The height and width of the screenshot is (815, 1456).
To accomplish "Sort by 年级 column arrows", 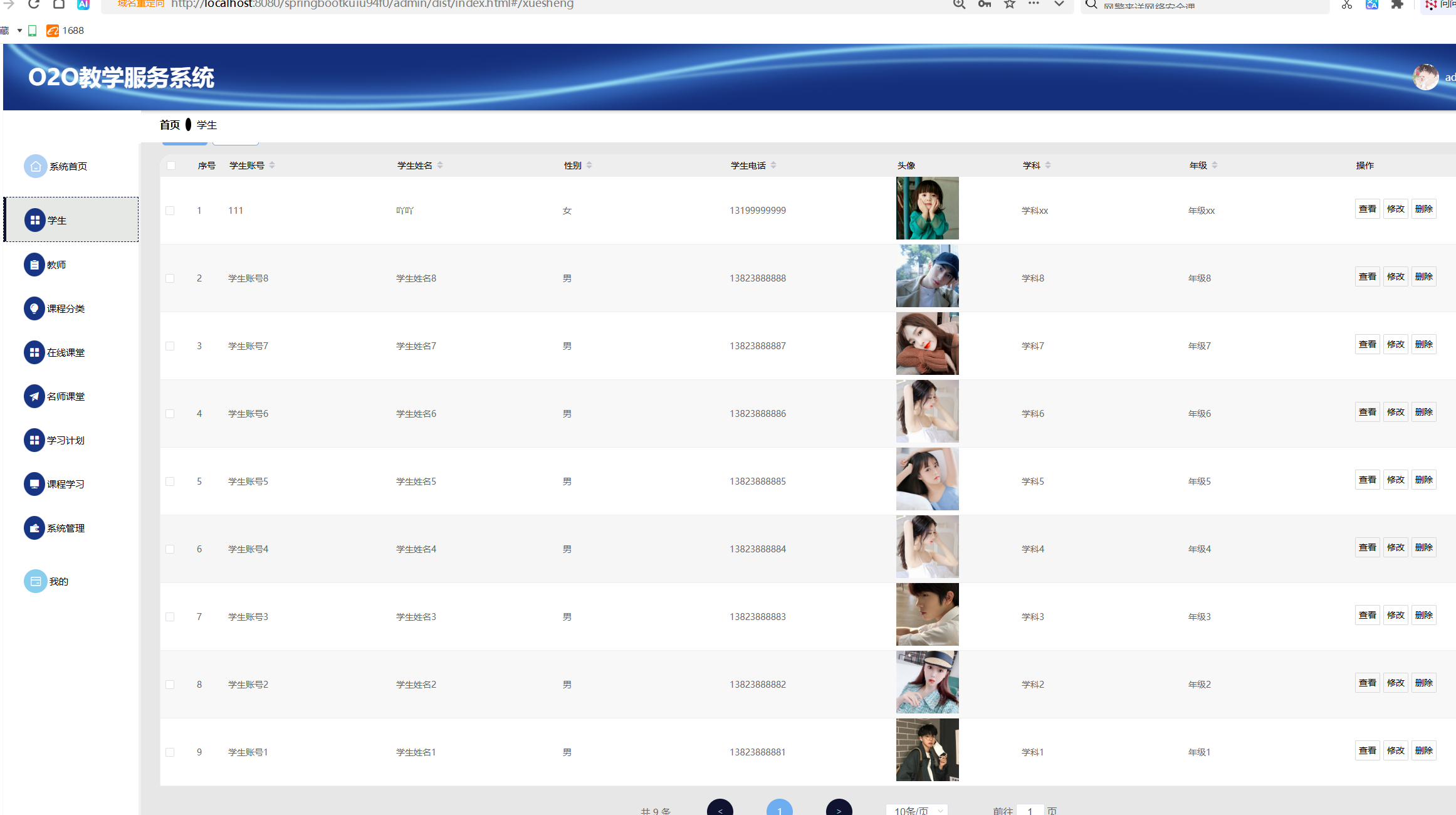I will [1215, 166].
